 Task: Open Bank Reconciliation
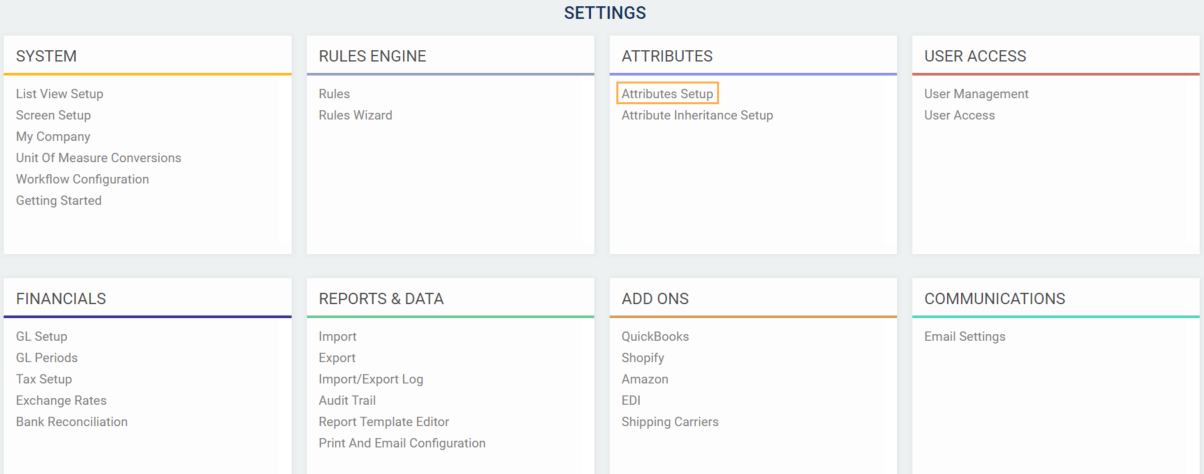(x=72, y=422)
